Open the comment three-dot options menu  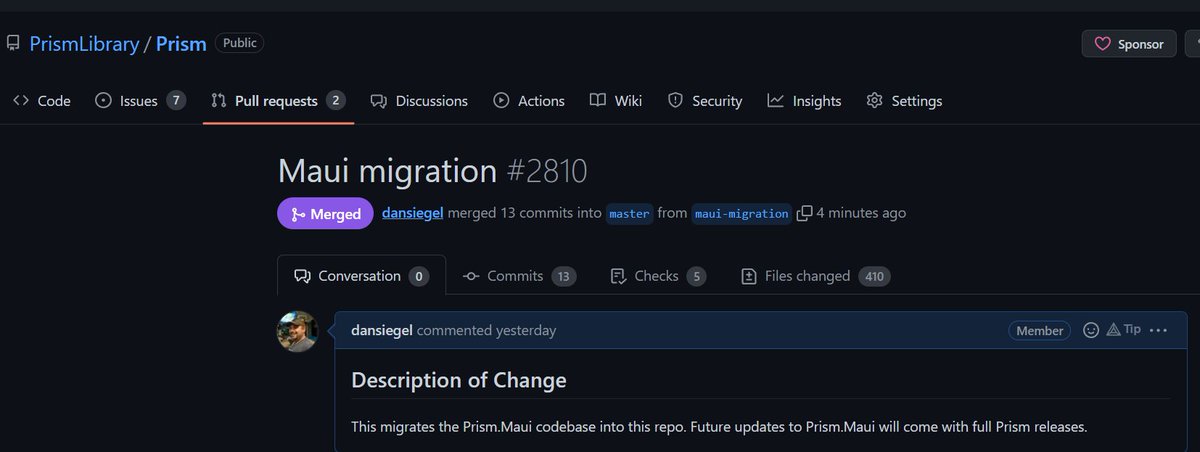click(1159, 330)
